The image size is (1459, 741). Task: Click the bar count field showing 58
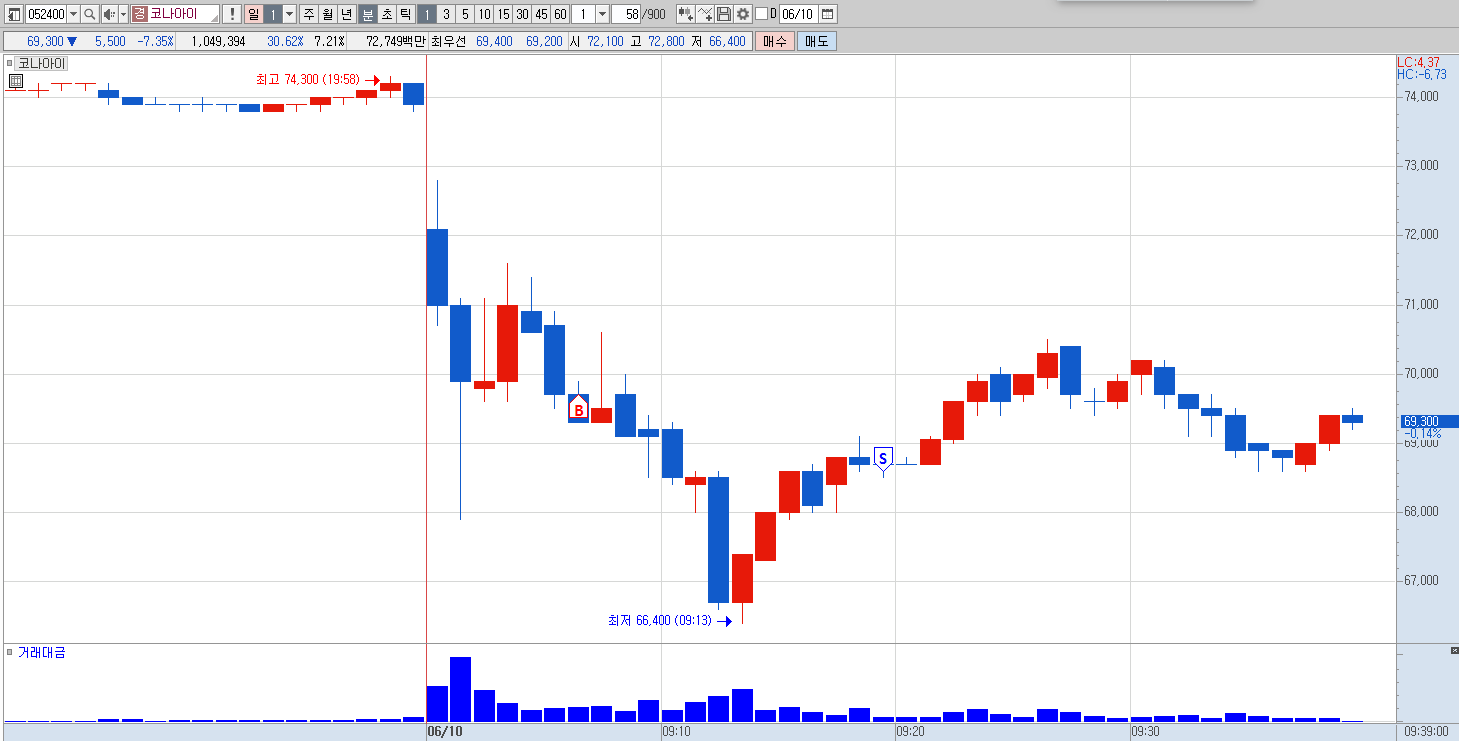(x=627, y=14)
